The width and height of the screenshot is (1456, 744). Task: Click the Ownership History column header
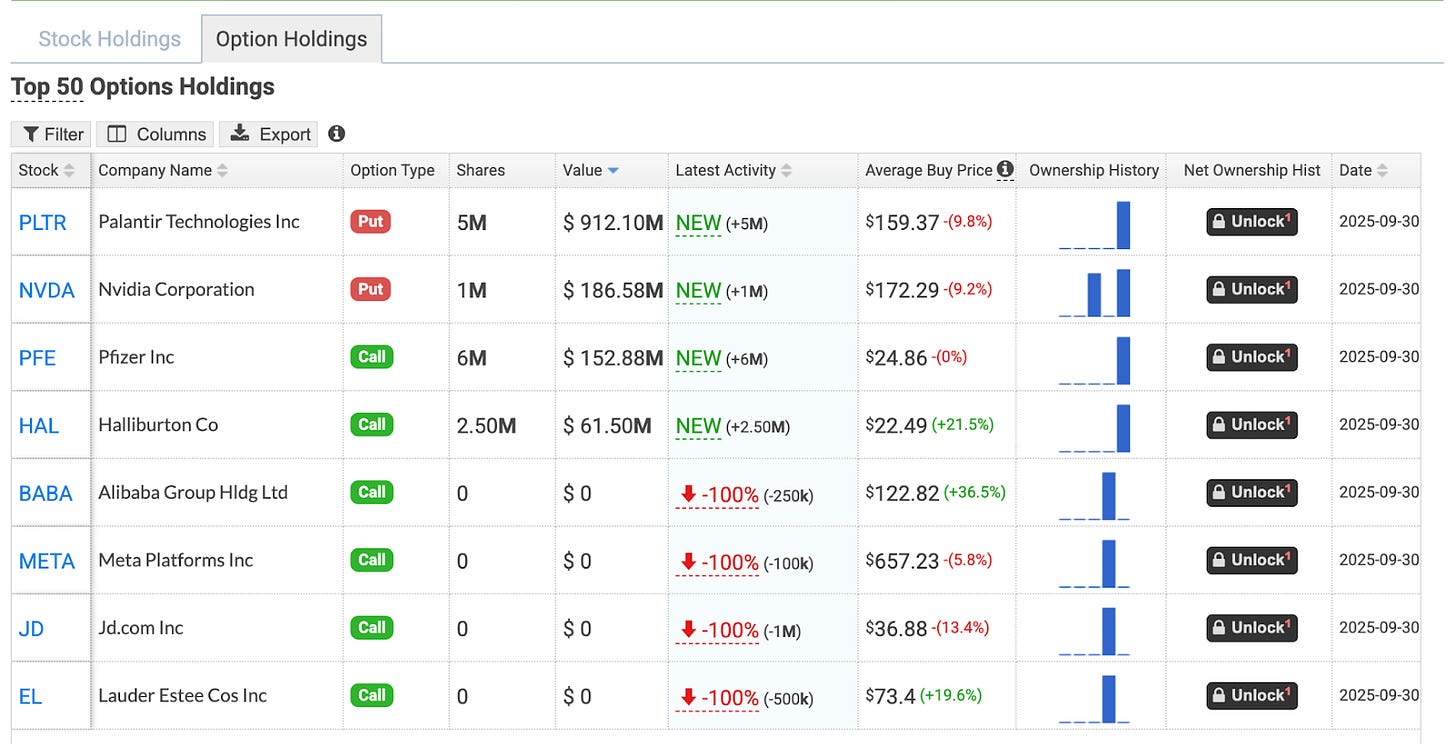click(x=1094, y=170)
